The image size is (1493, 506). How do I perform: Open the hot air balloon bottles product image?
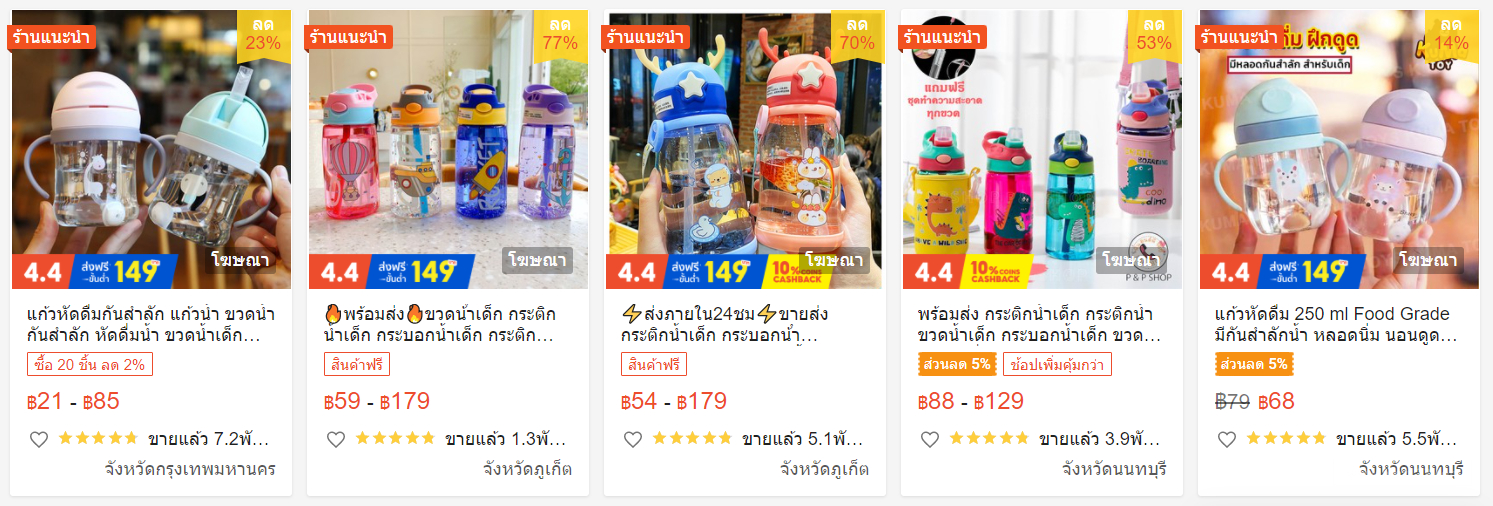coord(448,150)
